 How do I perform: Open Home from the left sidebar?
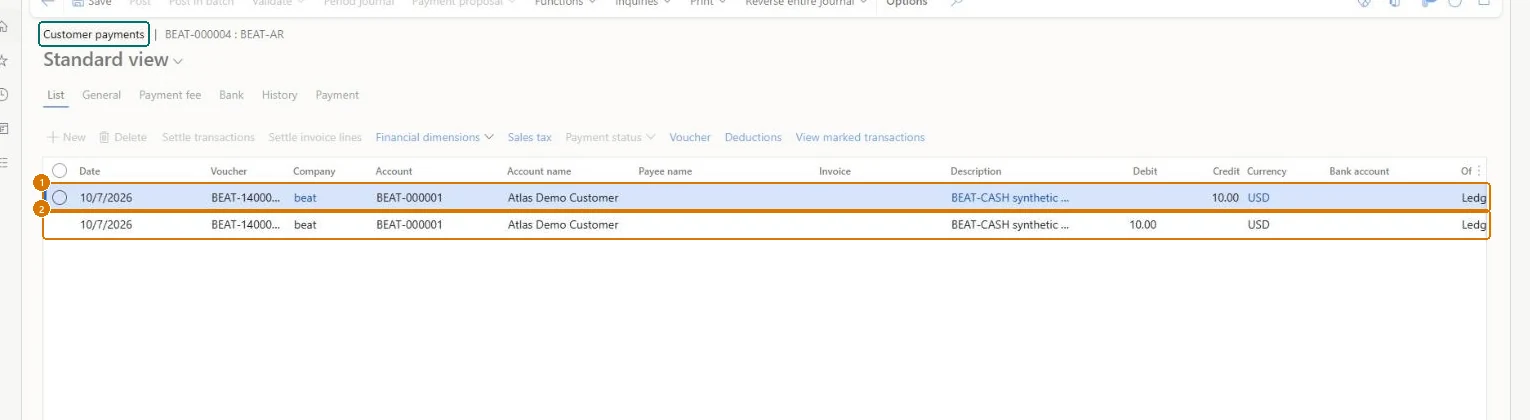click(x=4, y=27)
